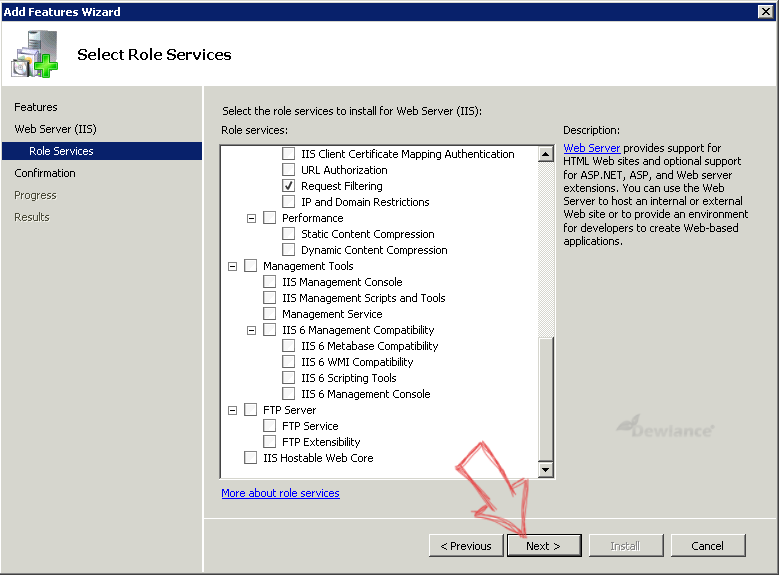This screenshot has width=779, height=575.
Task: Enable the FTP Service checkbox
Action: [269, 425]
